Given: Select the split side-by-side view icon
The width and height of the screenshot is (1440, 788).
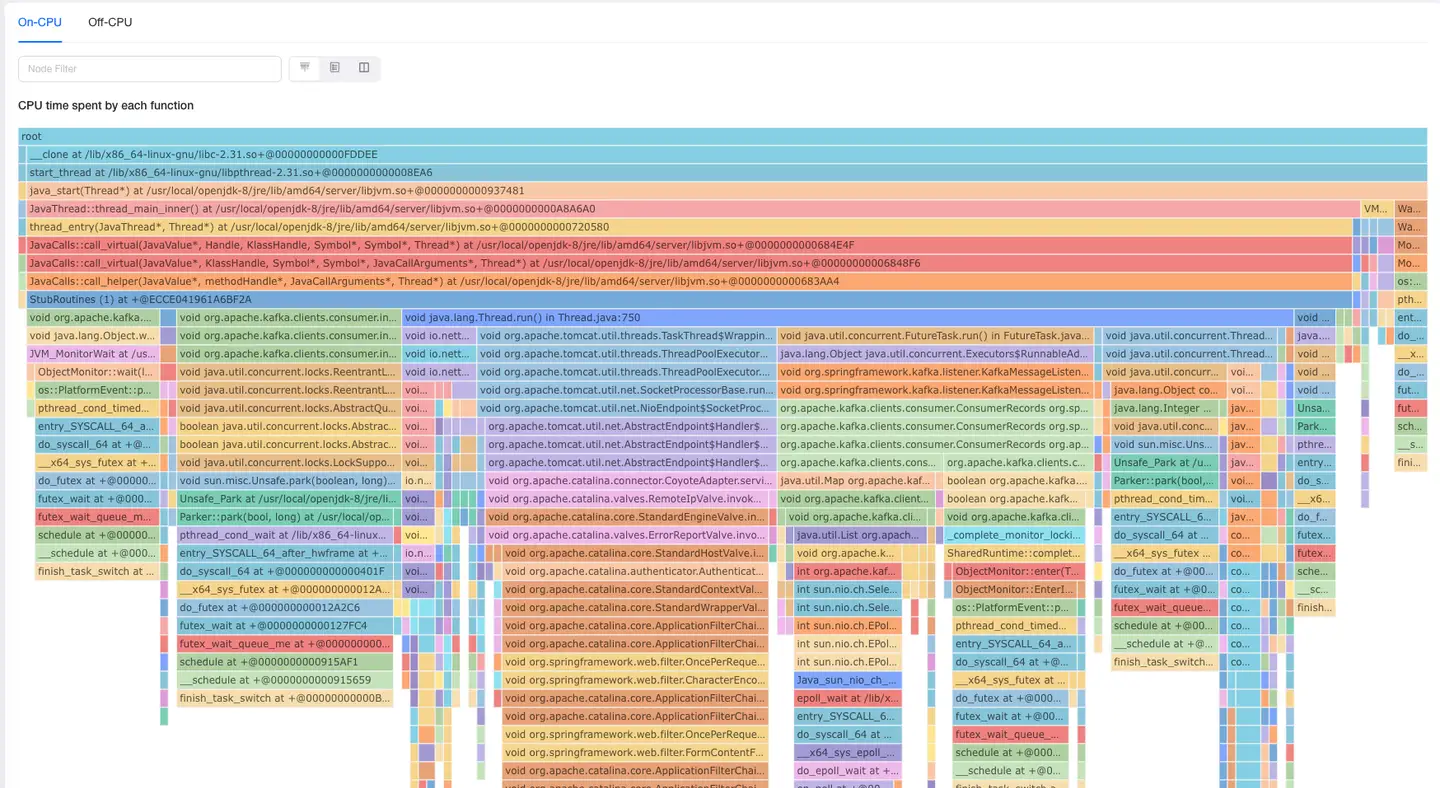Looking at the screenshot, I should pyautogui.click(x=364, y=68).
